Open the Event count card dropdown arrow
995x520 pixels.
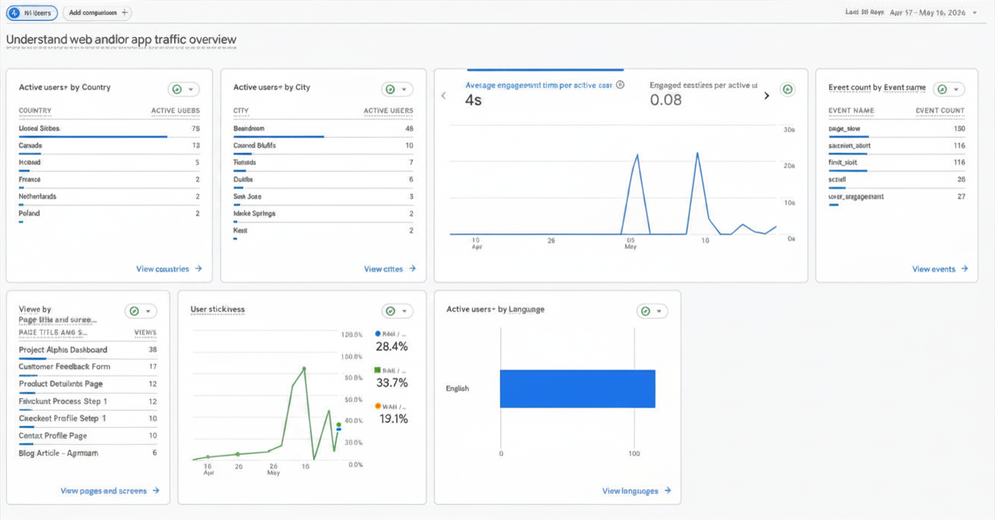956,90
